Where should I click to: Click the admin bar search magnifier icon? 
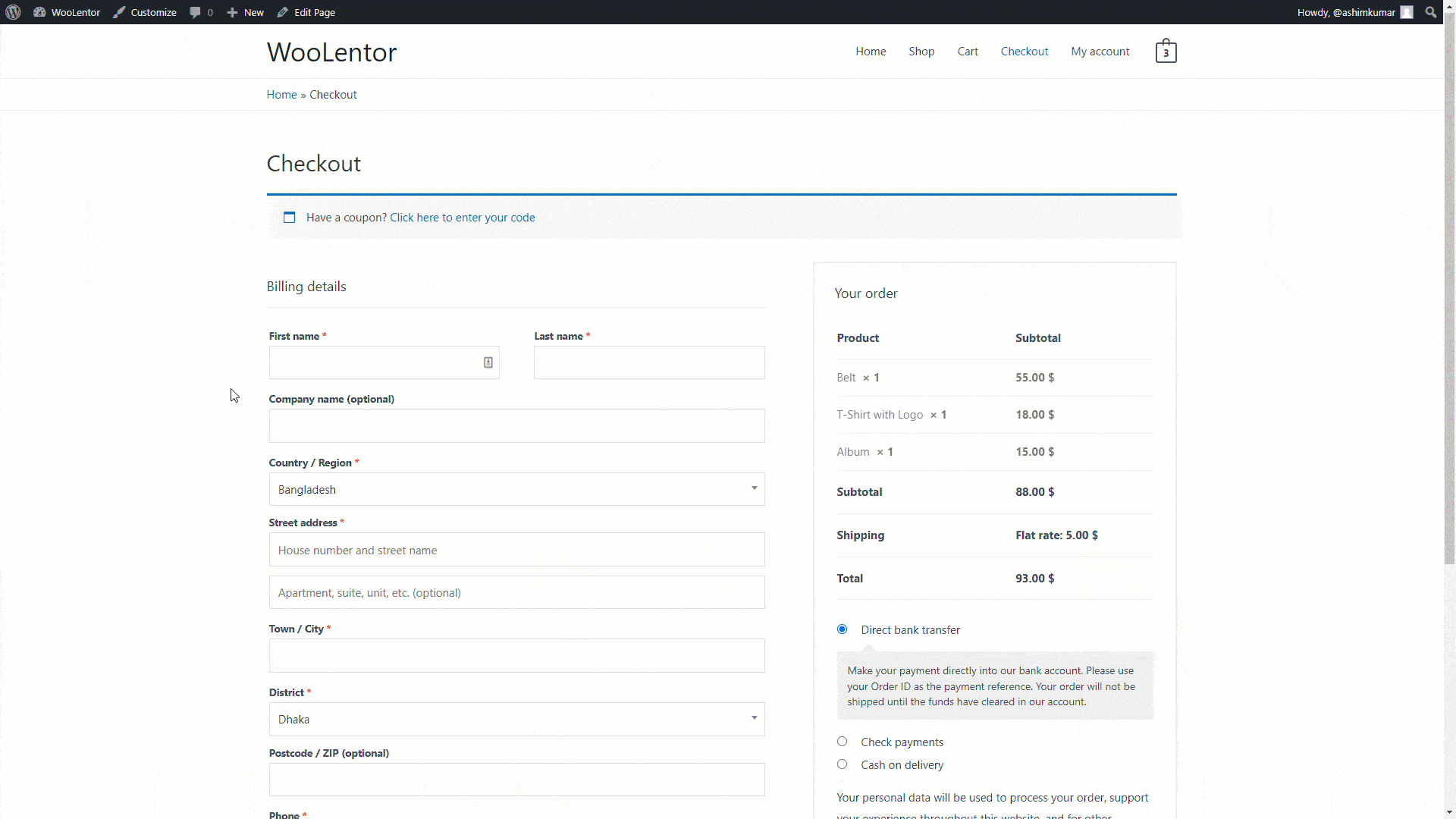[1430, 12]
